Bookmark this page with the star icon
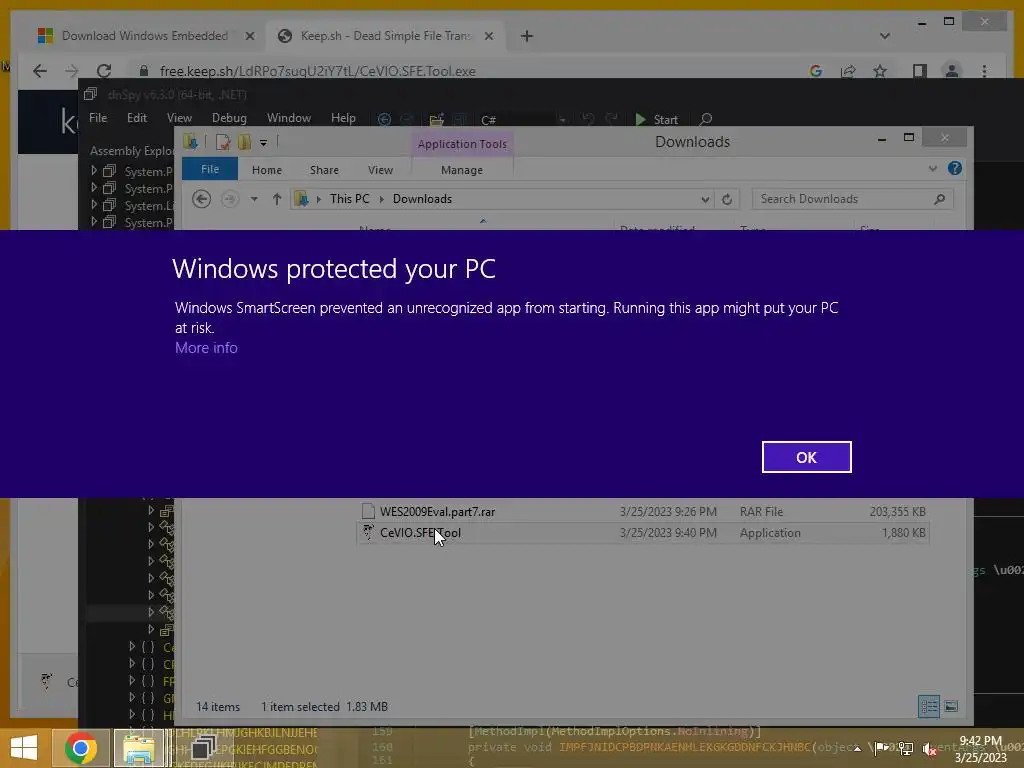1024x768 pixels. (880, 71)
